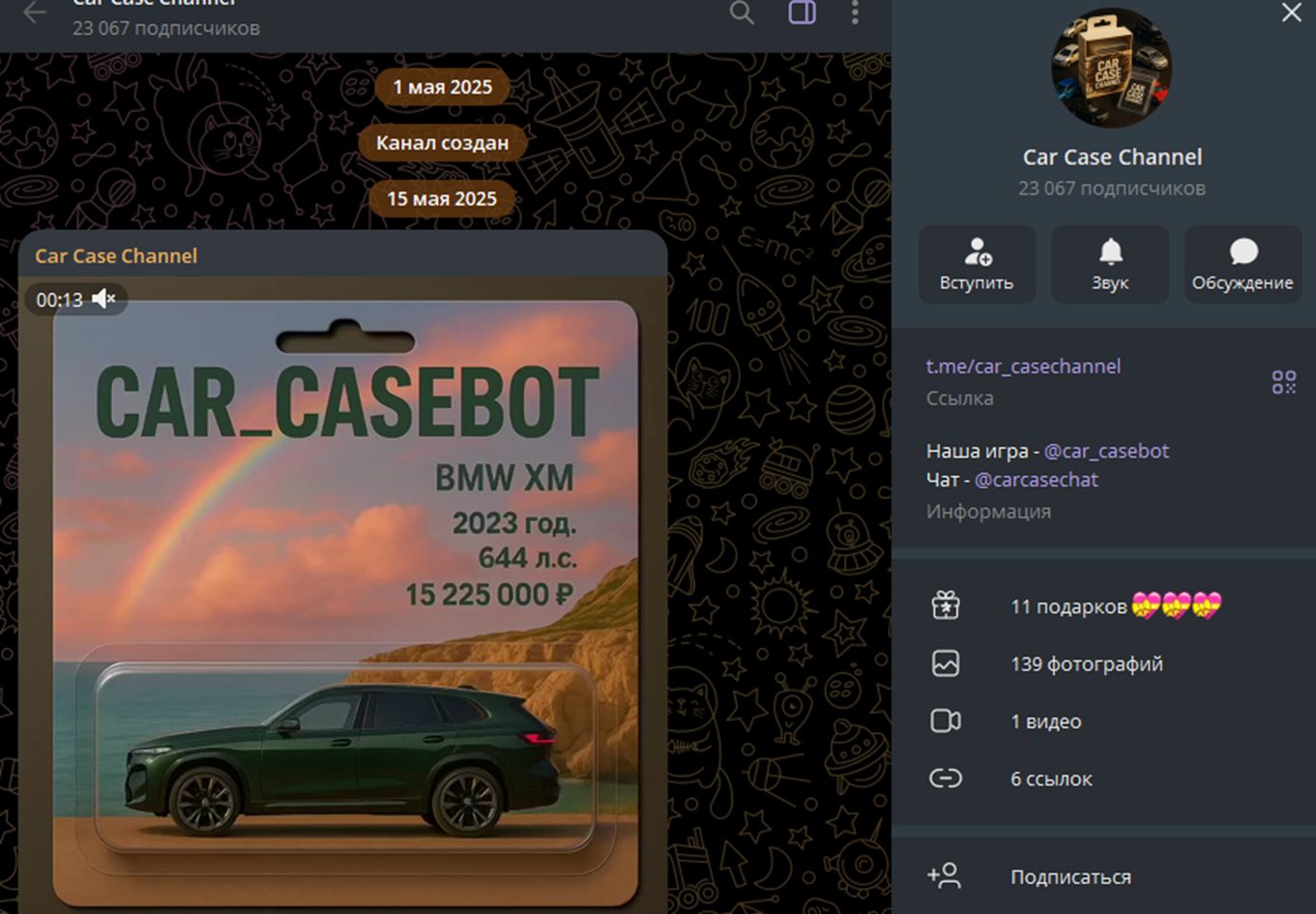Toggle the right info side panel
1316x914 pixels.
803,13
